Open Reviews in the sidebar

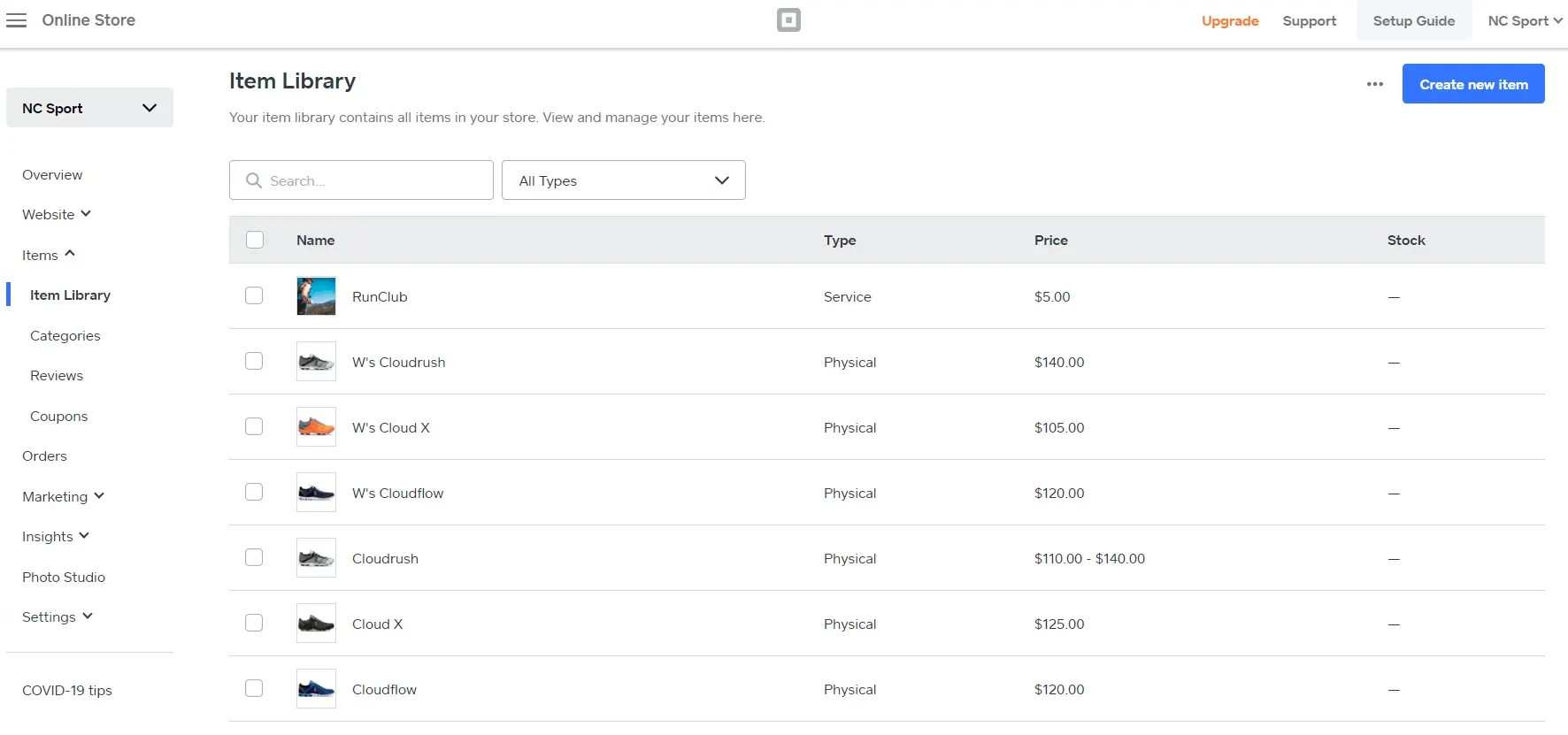point(57,375)
